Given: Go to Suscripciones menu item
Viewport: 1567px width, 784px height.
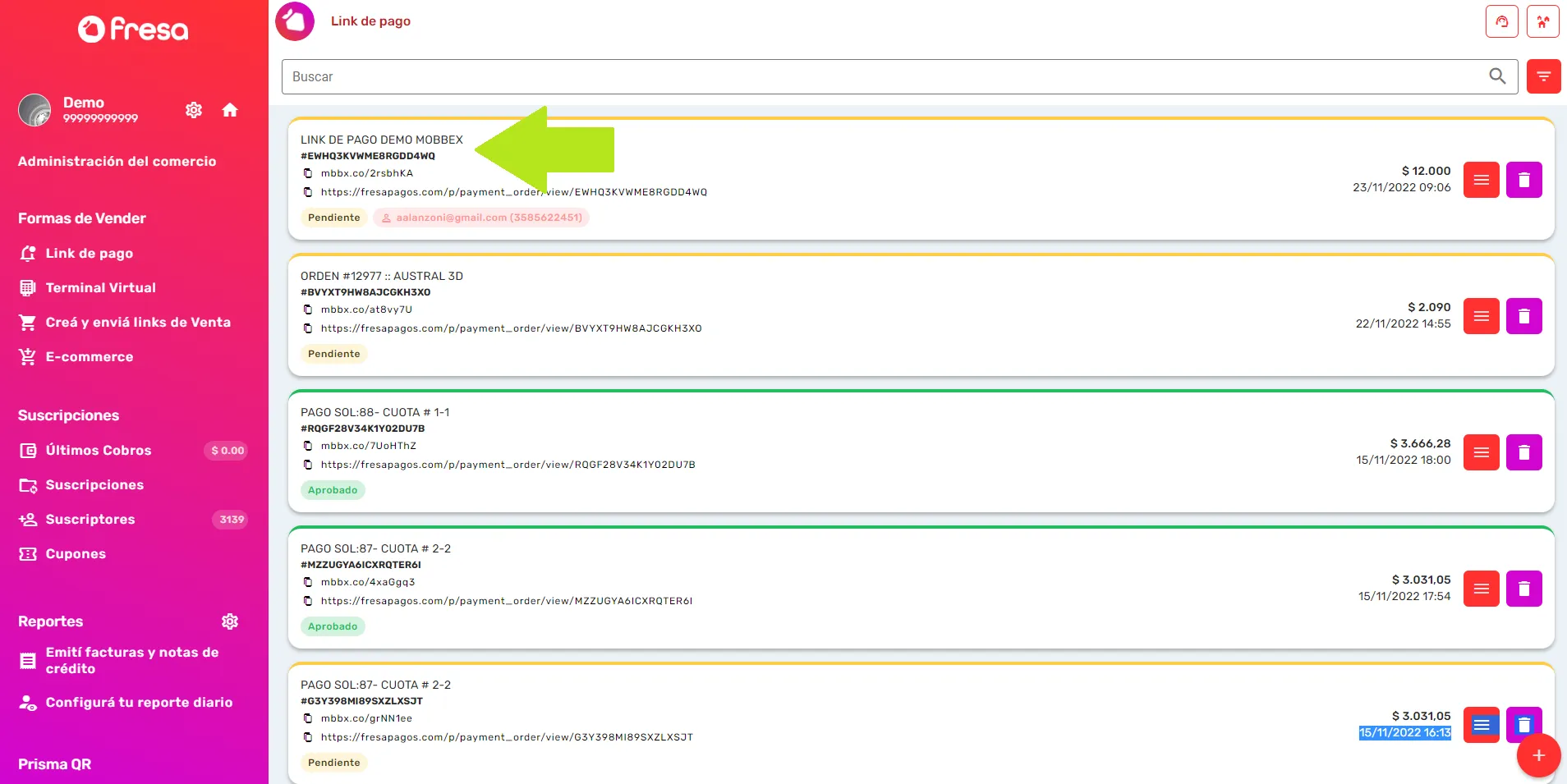Looking at the screenshot, I should point(94,485).
